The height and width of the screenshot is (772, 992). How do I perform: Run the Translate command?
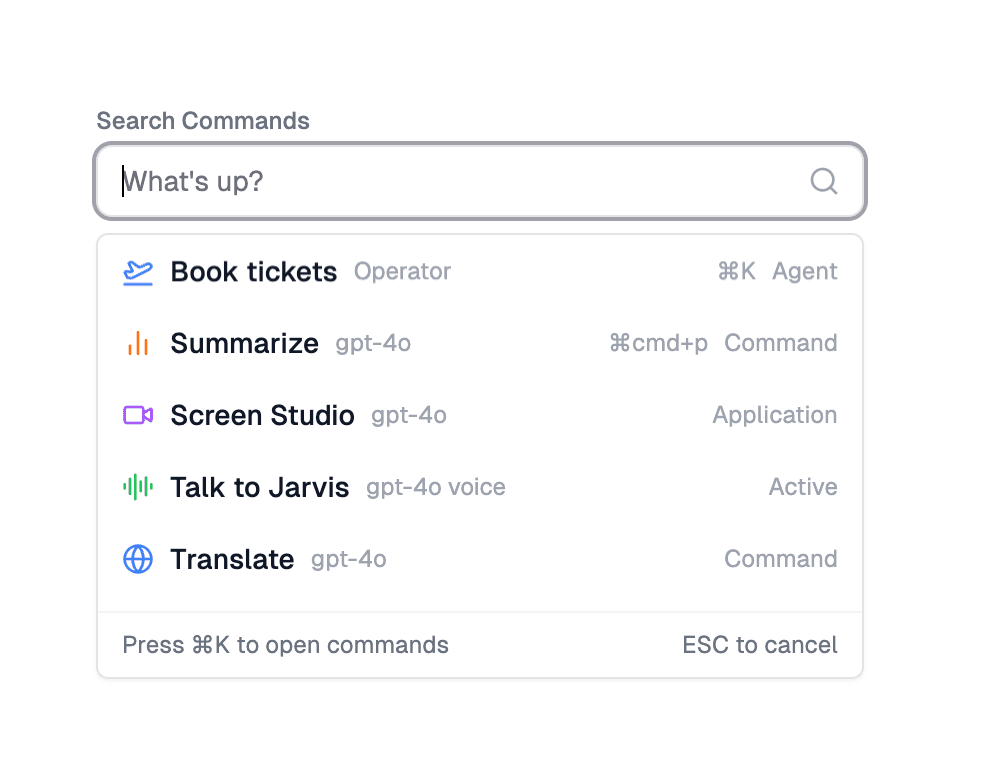[233, 560]
